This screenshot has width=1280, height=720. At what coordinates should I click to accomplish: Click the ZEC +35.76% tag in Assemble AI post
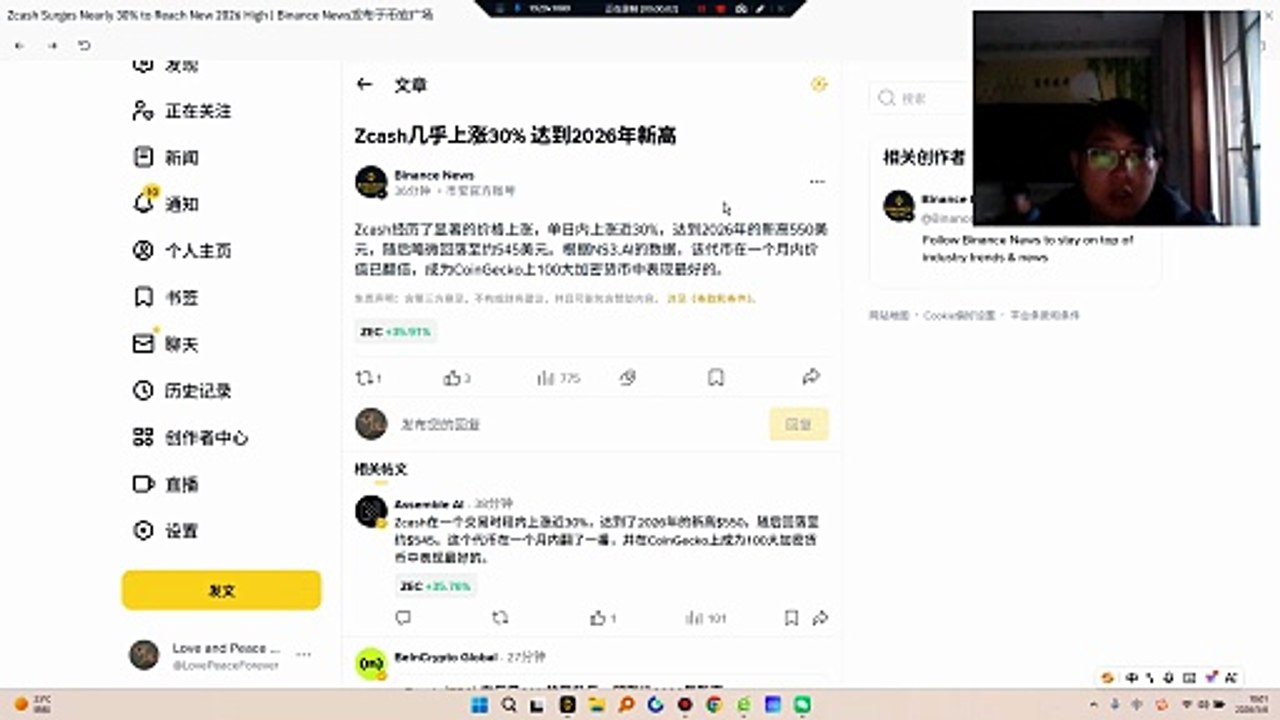point(435,586)
